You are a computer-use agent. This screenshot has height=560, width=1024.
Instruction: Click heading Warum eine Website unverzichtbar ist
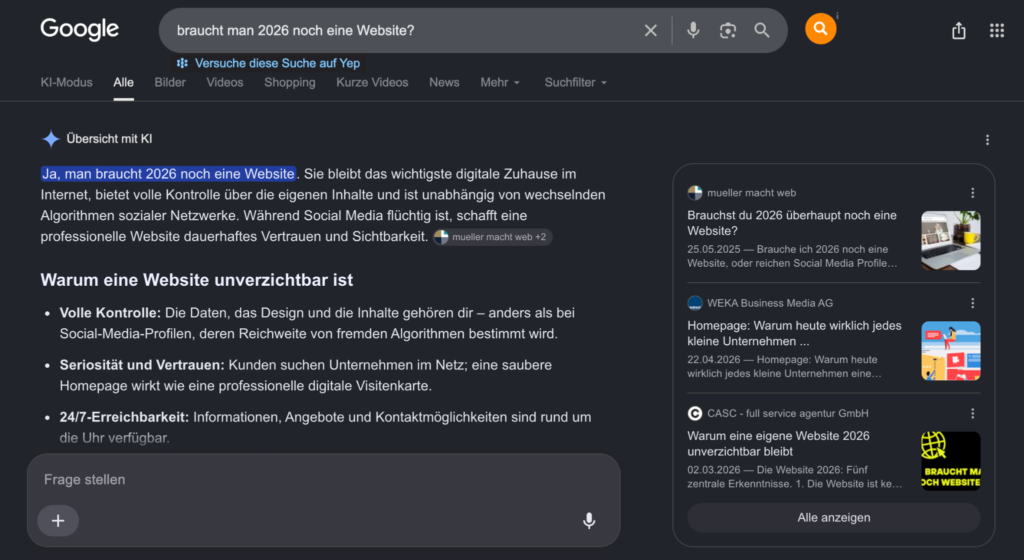click(x=197, y=280)
